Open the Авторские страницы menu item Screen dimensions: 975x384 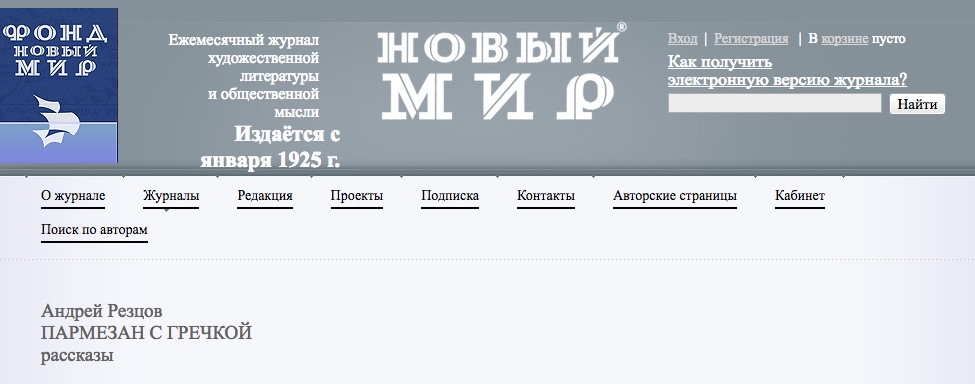(x=675, y=196)
